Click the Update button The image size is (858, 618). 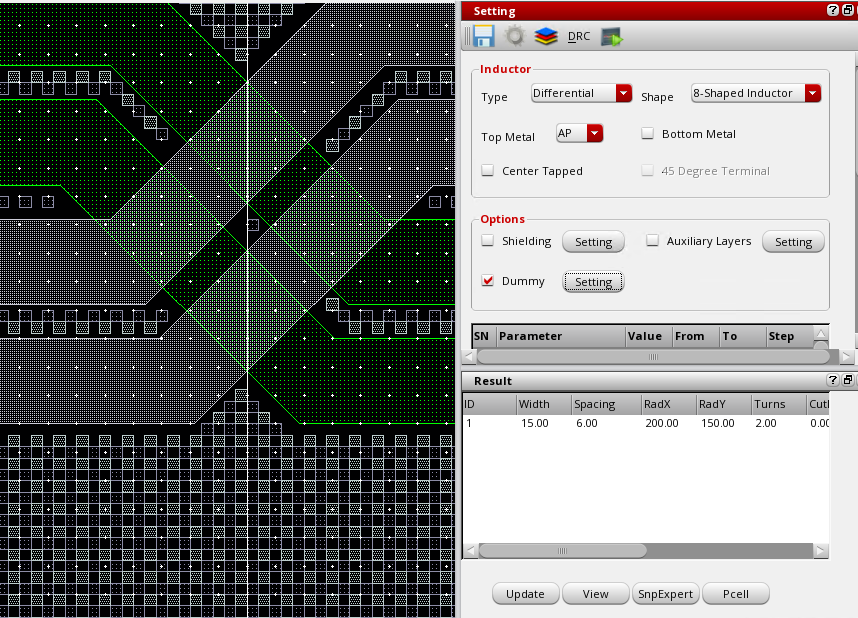(x=525, y=594)
